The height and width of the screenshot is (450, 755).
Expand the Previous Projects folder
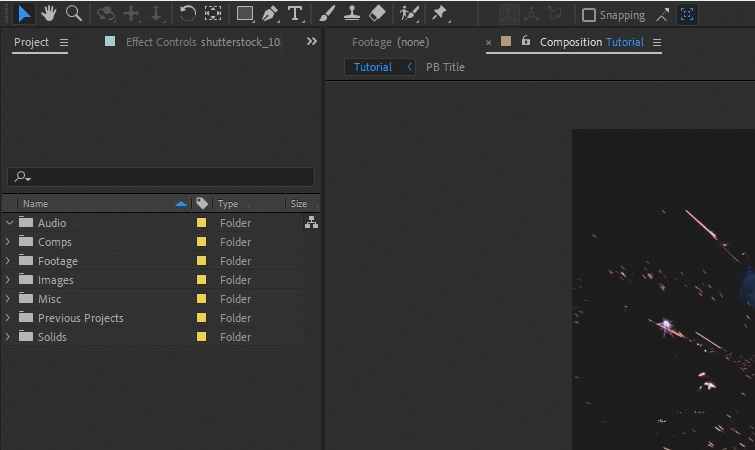tap(9, 318)
